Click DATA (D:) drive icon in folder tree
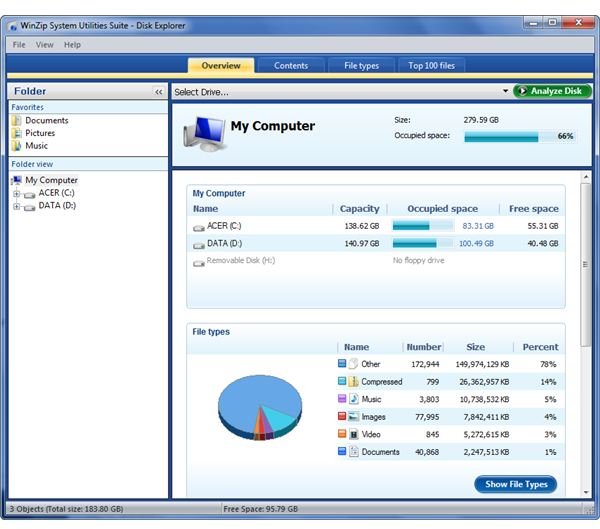The height and width of the screenshot is (529, 600). [29, 207]
